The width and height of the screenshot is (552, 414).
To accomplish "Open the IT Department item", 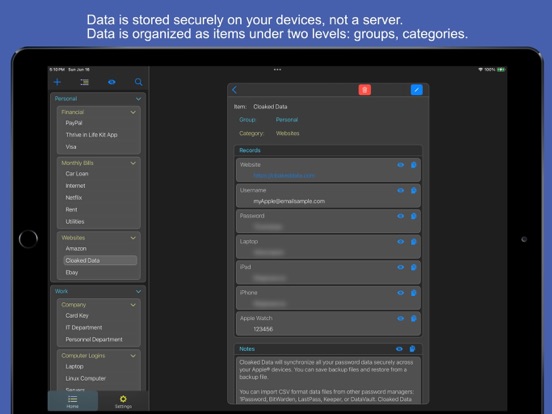I will point(84,327).
